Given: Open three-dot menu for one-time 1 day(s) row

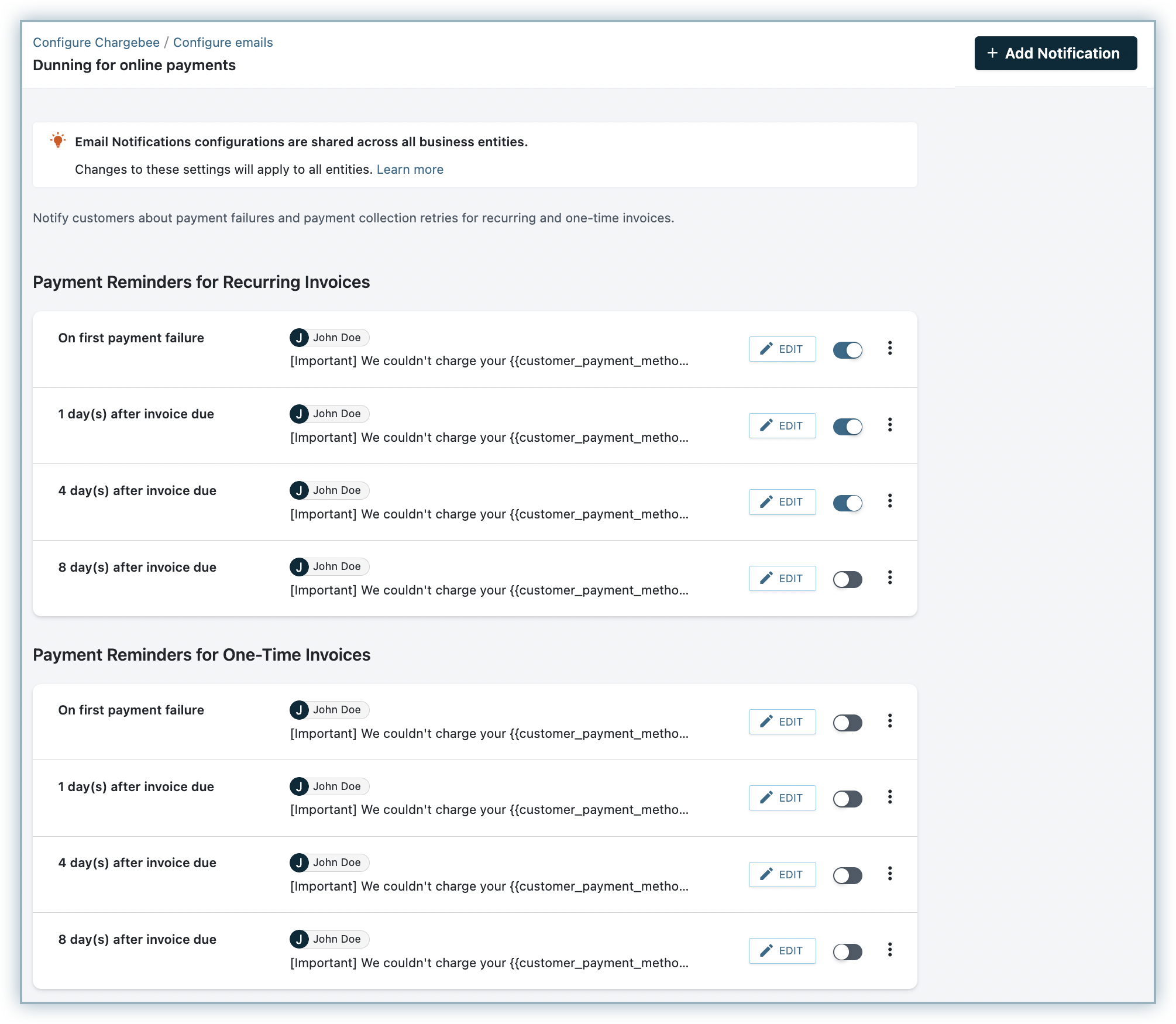Looking at the screenshot, I should click(890, 798).
